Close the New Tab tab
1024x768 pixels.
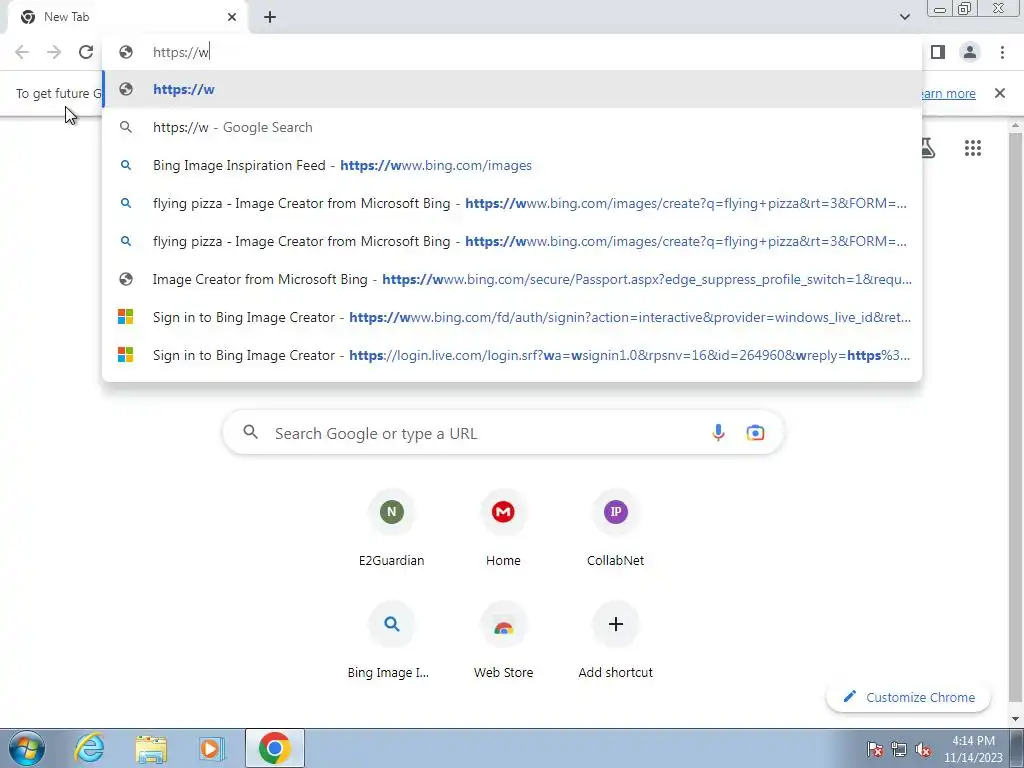(232, 17)
